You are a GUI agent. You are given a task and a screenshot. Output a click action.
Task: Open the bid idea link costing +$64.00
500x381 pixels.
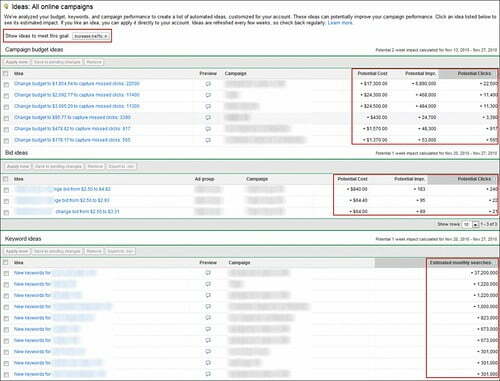[x=68, y=211]
